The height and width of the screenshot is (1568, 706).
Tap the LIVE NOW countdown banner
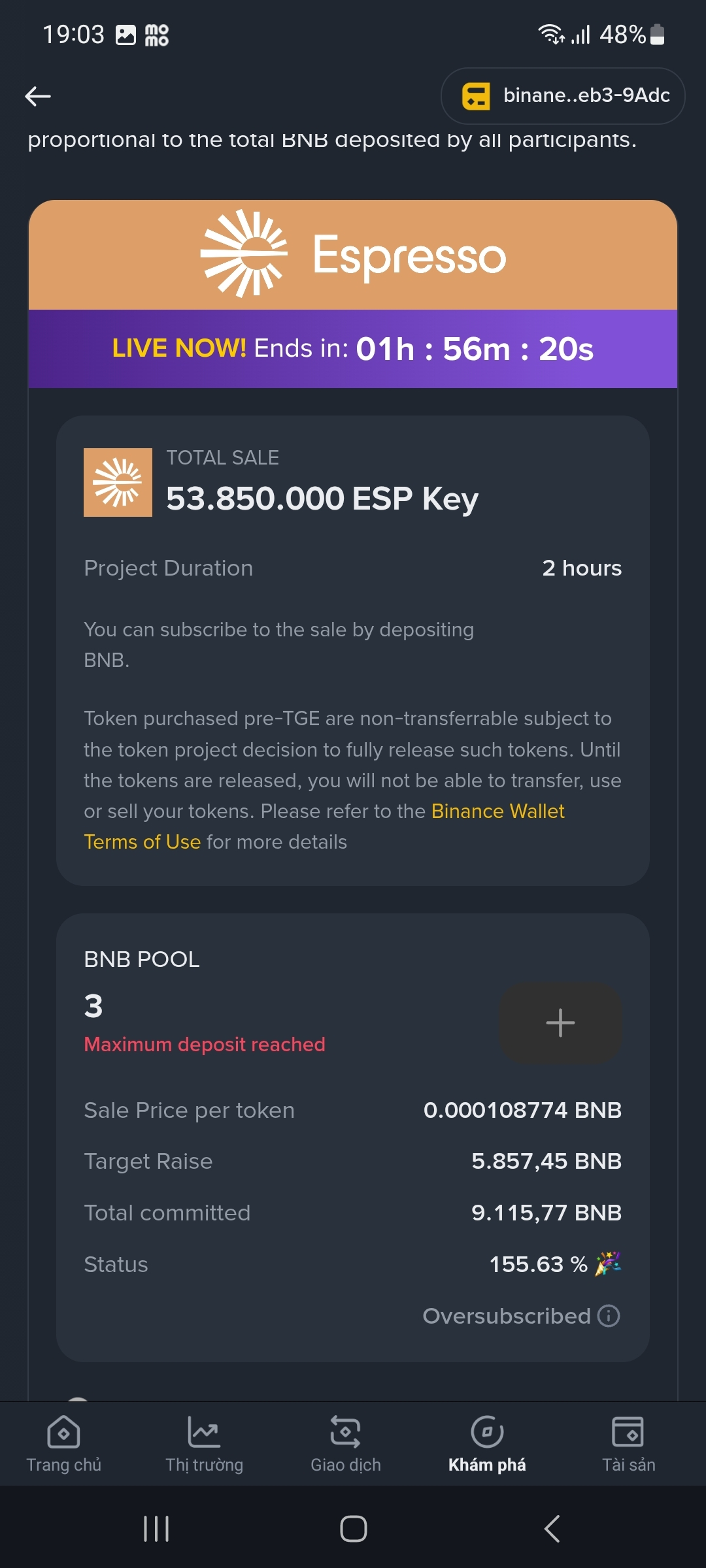coord(353,349)
